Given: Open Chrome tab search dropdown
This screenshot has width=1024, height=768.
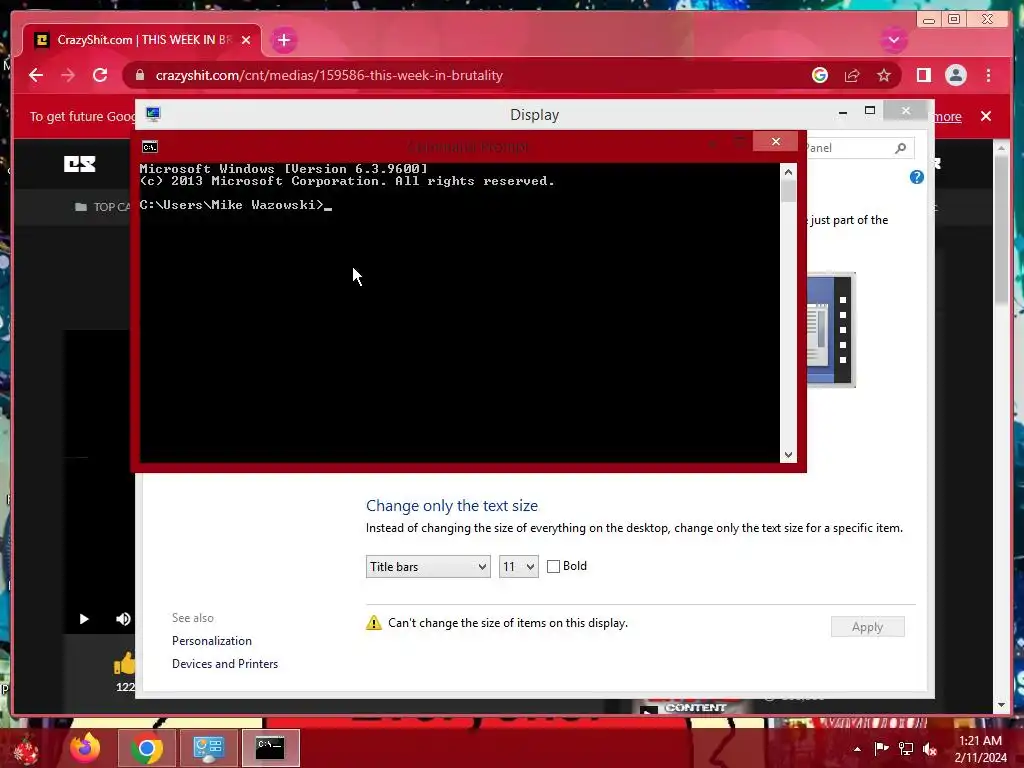Looking at the screenshot, I should pos(893,40).
